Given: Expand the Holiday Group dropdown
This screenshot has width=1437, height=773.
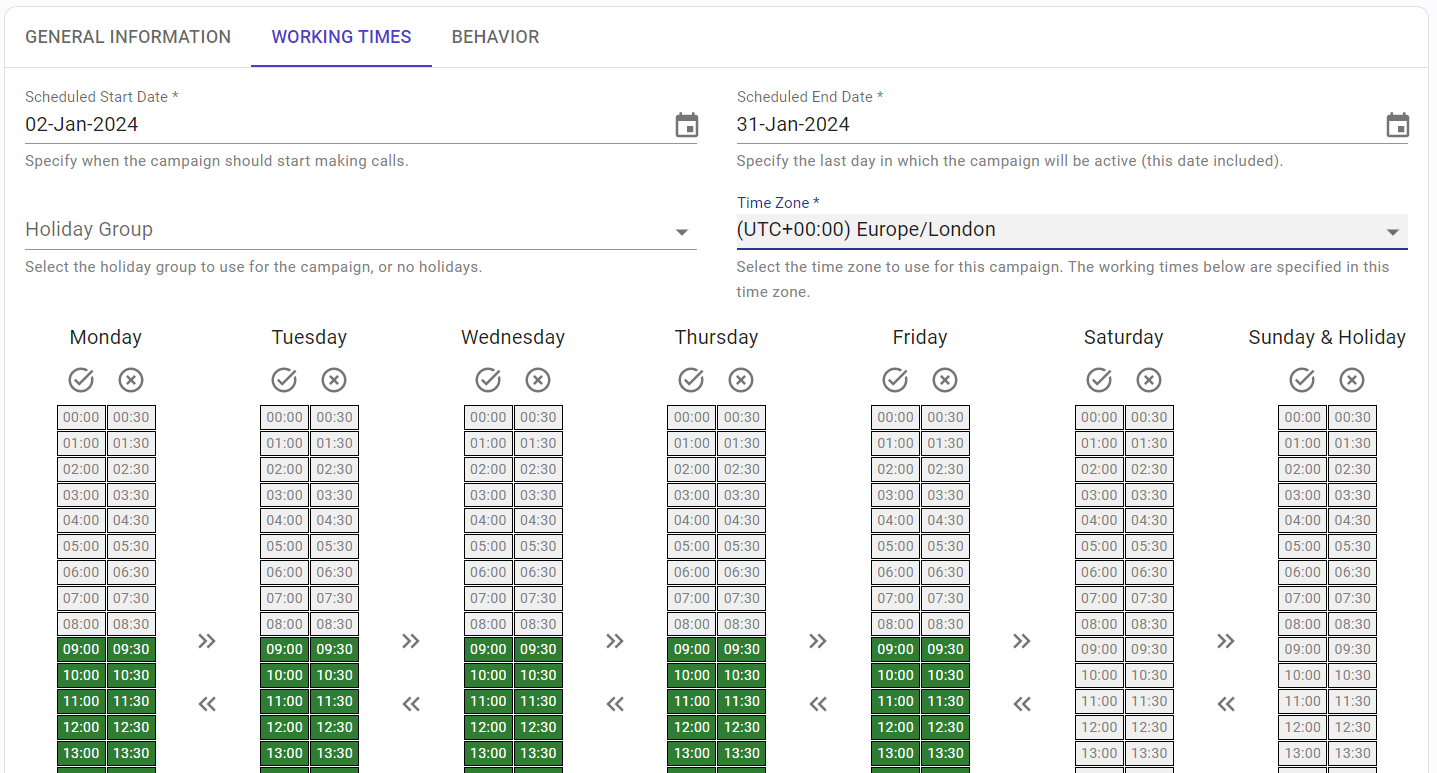Looking at the screenshot, I should click(x=361, y=230).
